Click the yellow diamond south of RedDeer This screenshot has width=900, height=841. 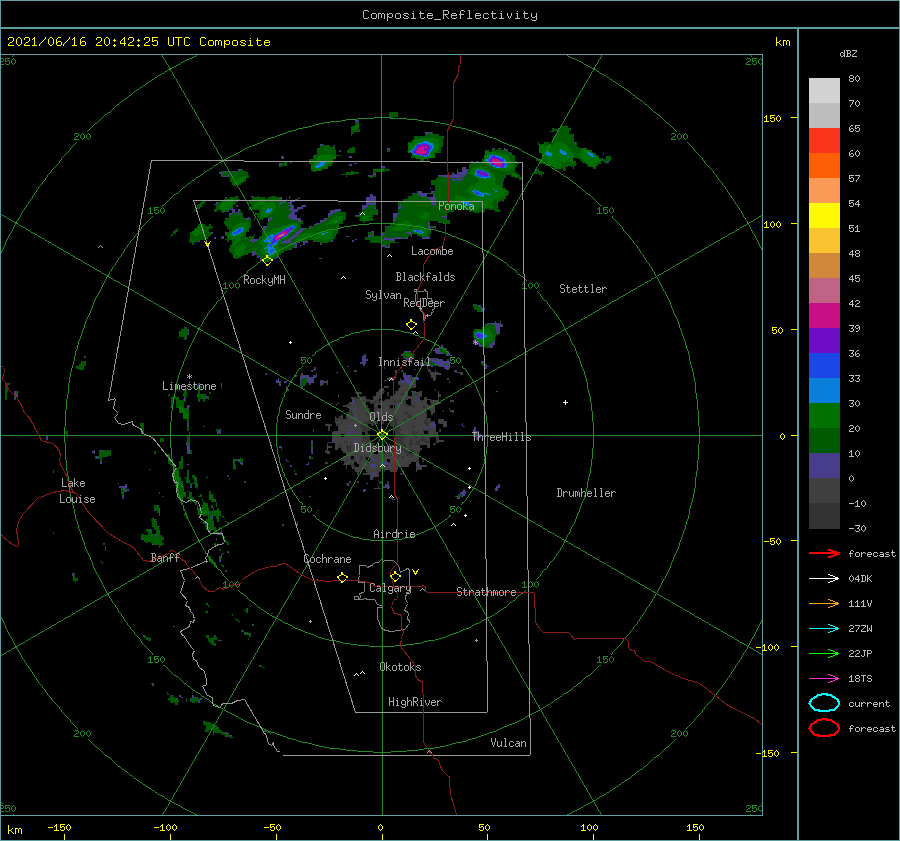pos(412,325)
